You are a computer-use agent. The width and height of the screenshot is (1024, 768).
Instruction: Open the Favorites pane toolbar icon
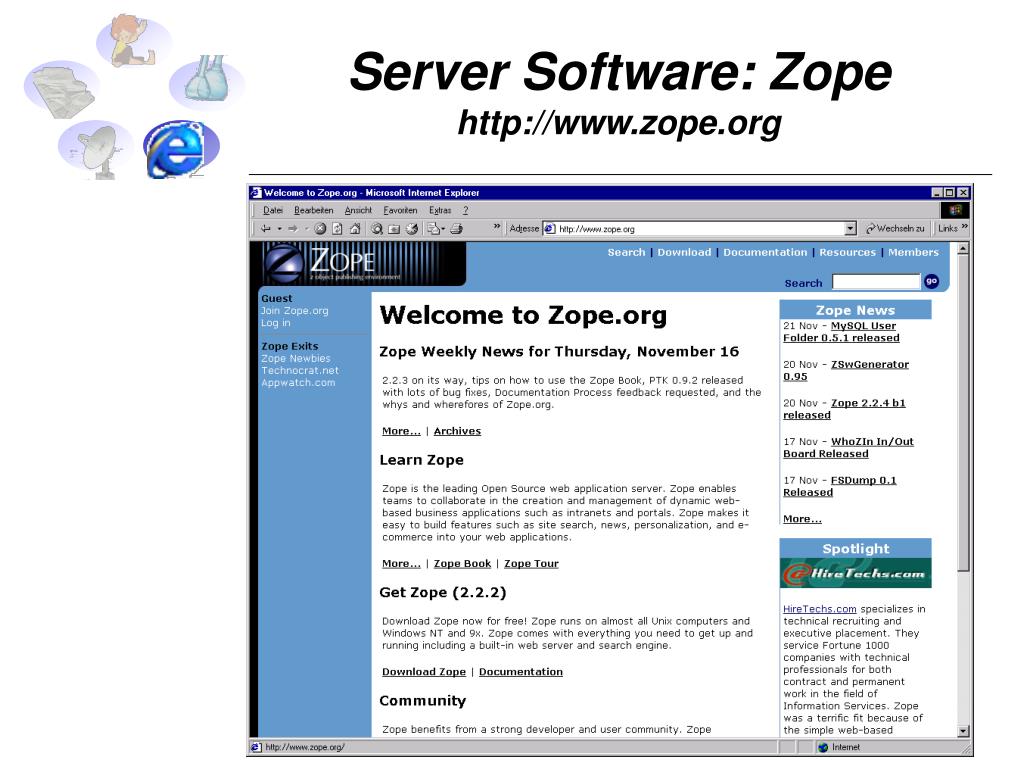pyautogui.click(x=394, y=229)
